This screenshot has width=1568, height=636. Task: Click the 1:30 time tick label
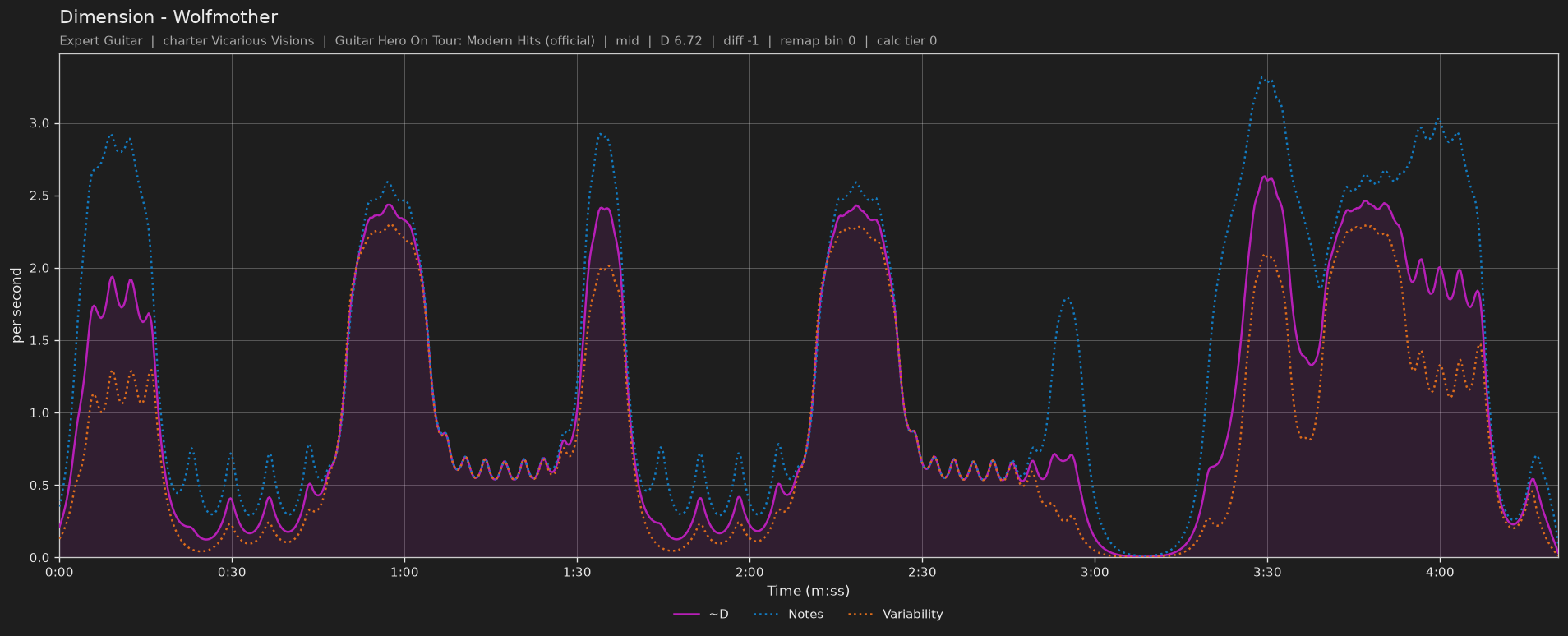tap(577, 572)
